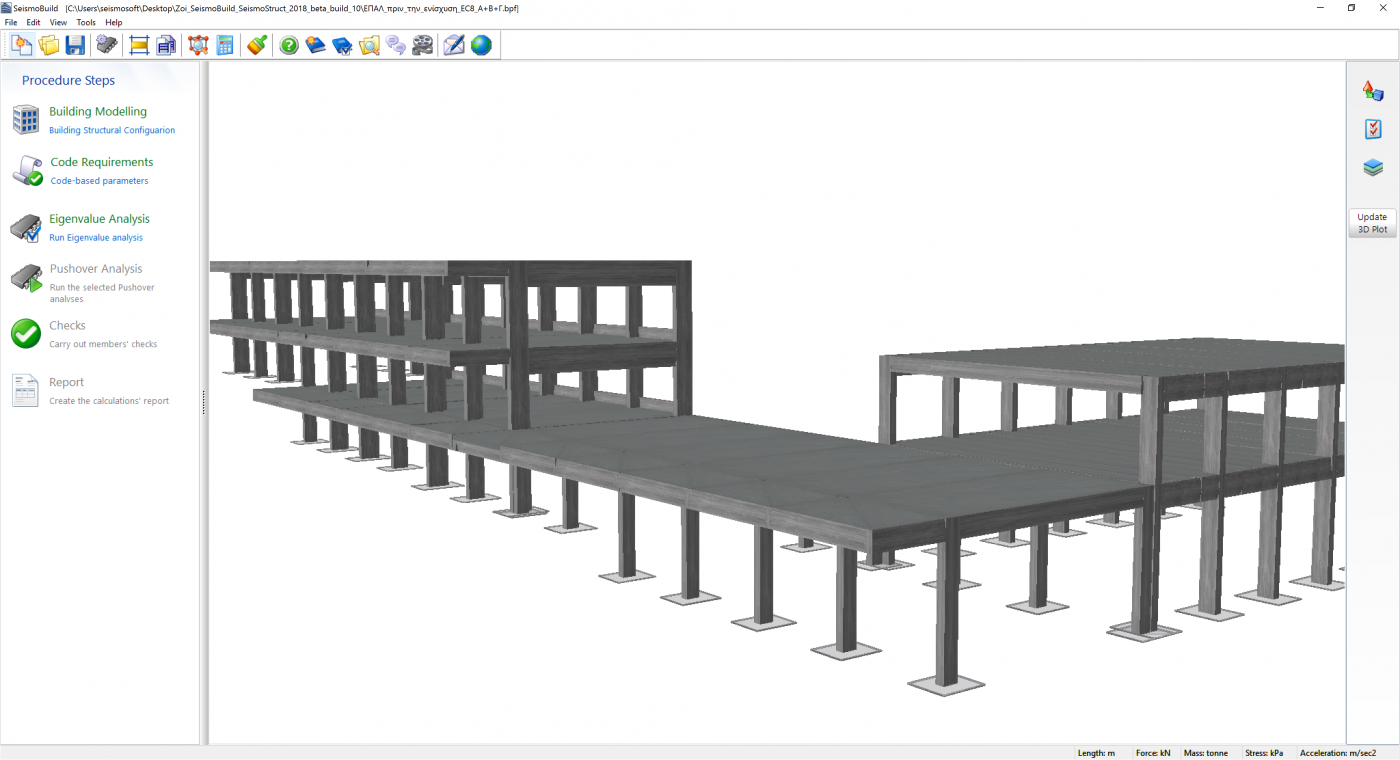Viewport: 1400px width, 760px height.
Task: Open the checklist icon in right panel
Action: click(x=1373, y=129)
